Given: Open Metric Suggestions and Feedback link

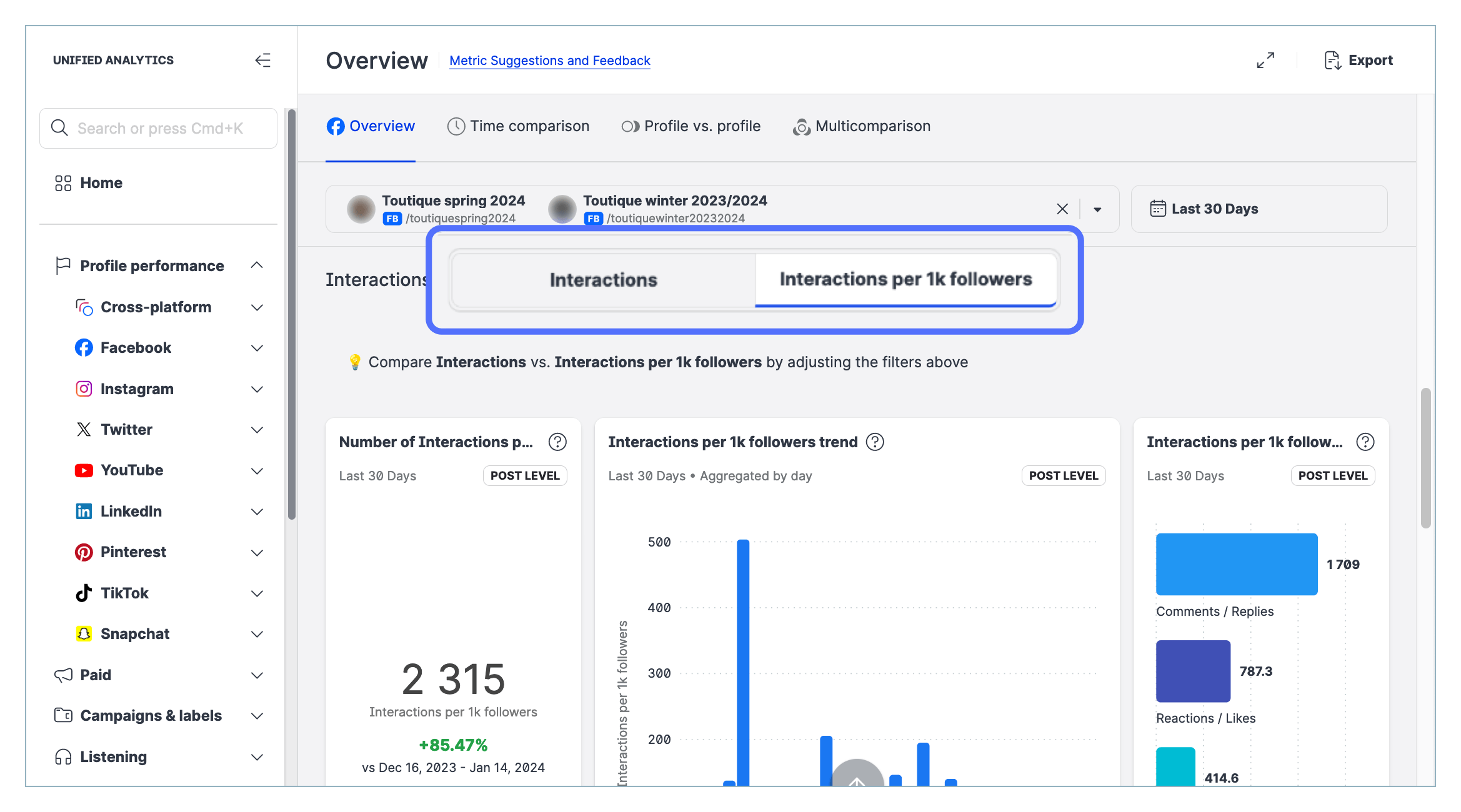Looking at the screenshot, I should tap(550, 61).
